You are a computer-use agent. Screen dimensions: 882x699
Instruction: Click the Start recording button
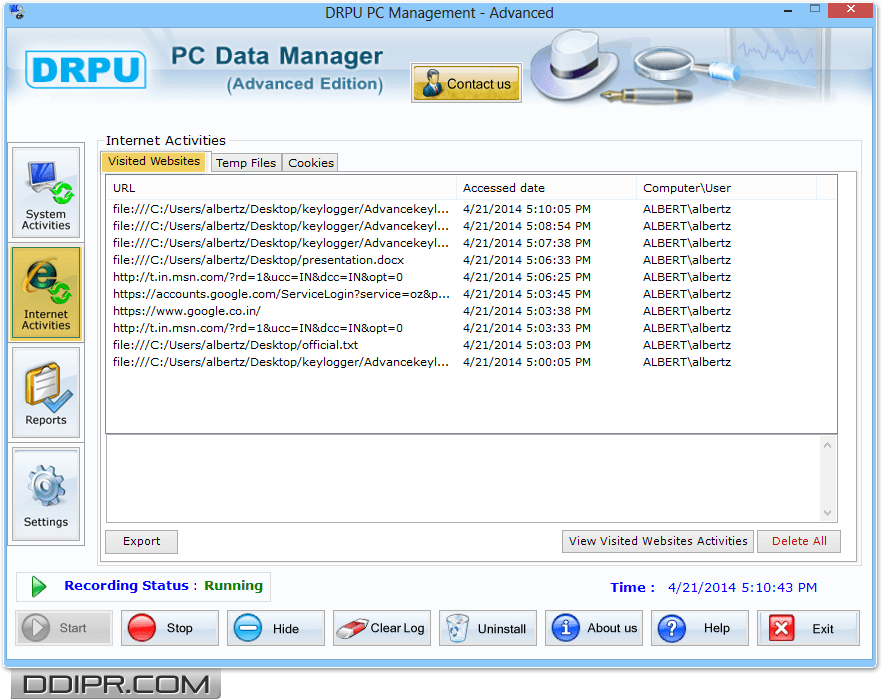(64, 628)
